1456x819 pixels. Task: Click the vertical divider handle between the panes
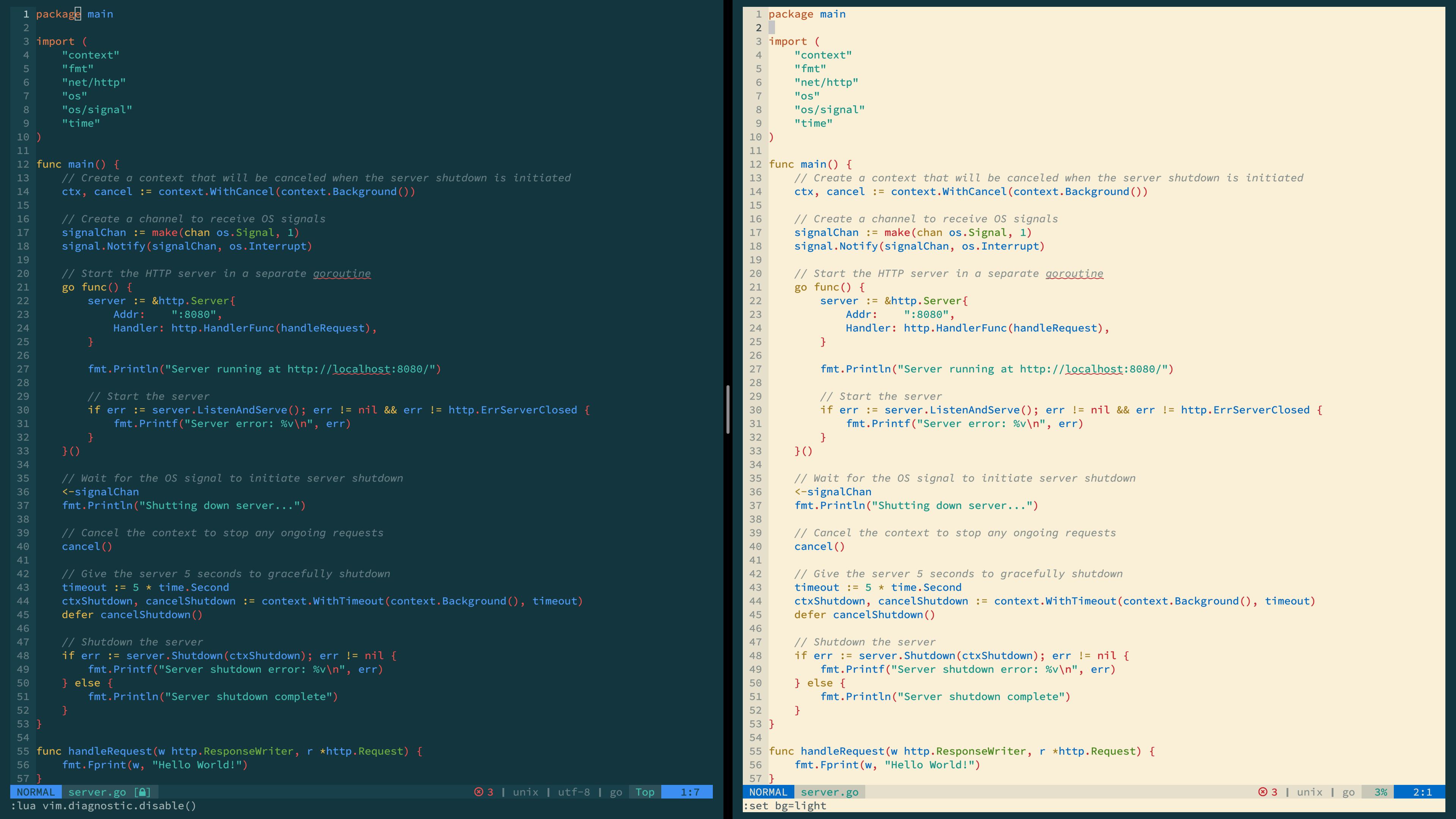tap(728, 409)
